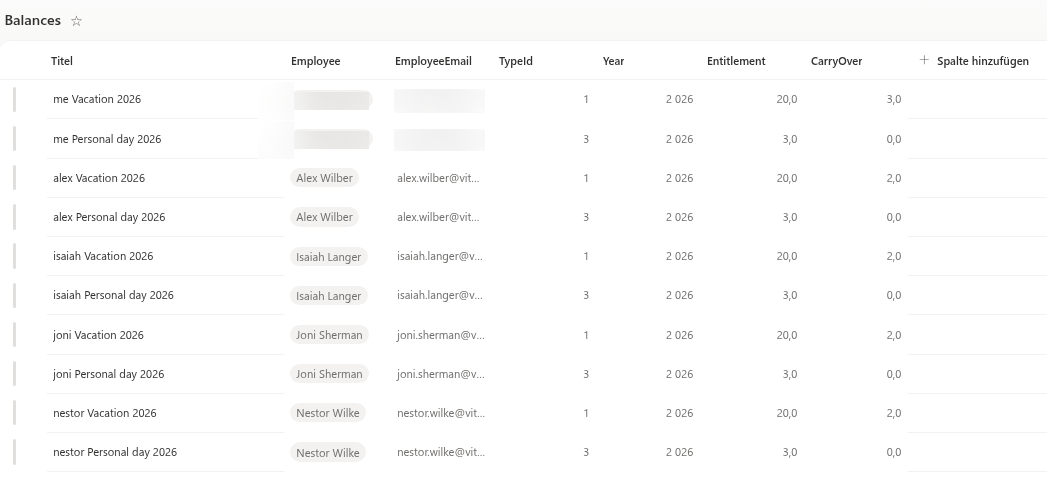Screen dimensions: 1047x480
Task: Open the 'alex Vacation 2026' item
Action: point(99,178)
